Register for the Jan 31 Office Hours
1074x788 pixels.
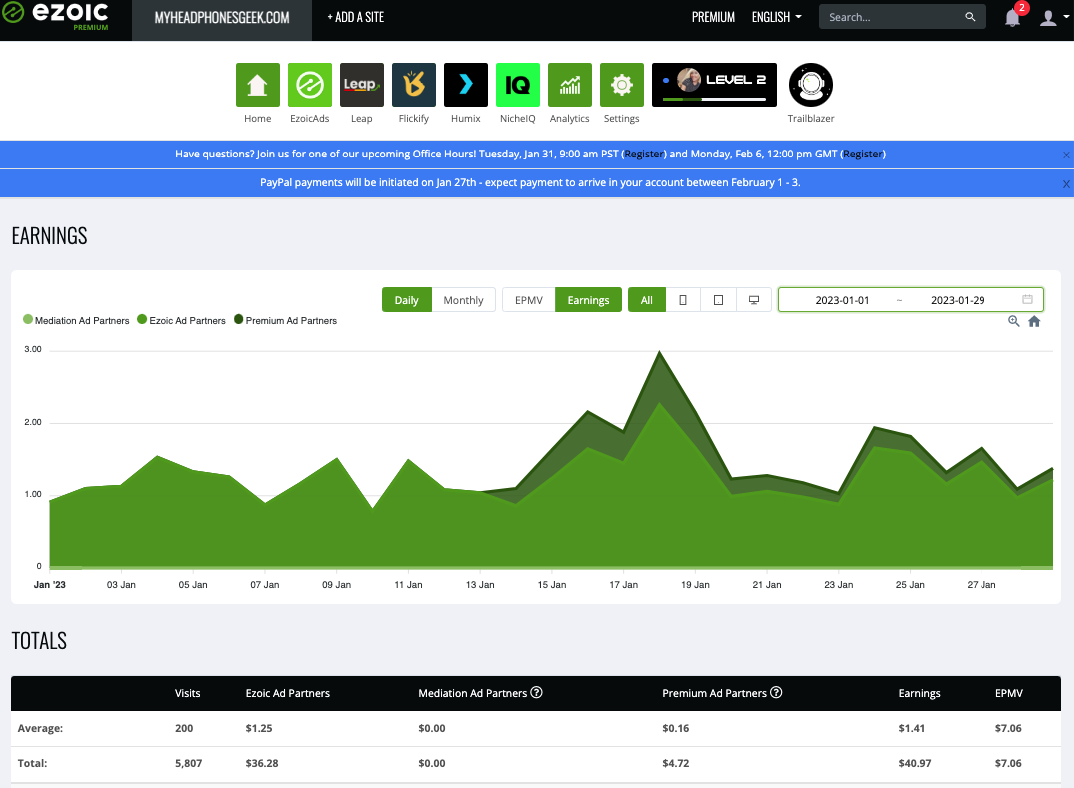click(644, 153)
